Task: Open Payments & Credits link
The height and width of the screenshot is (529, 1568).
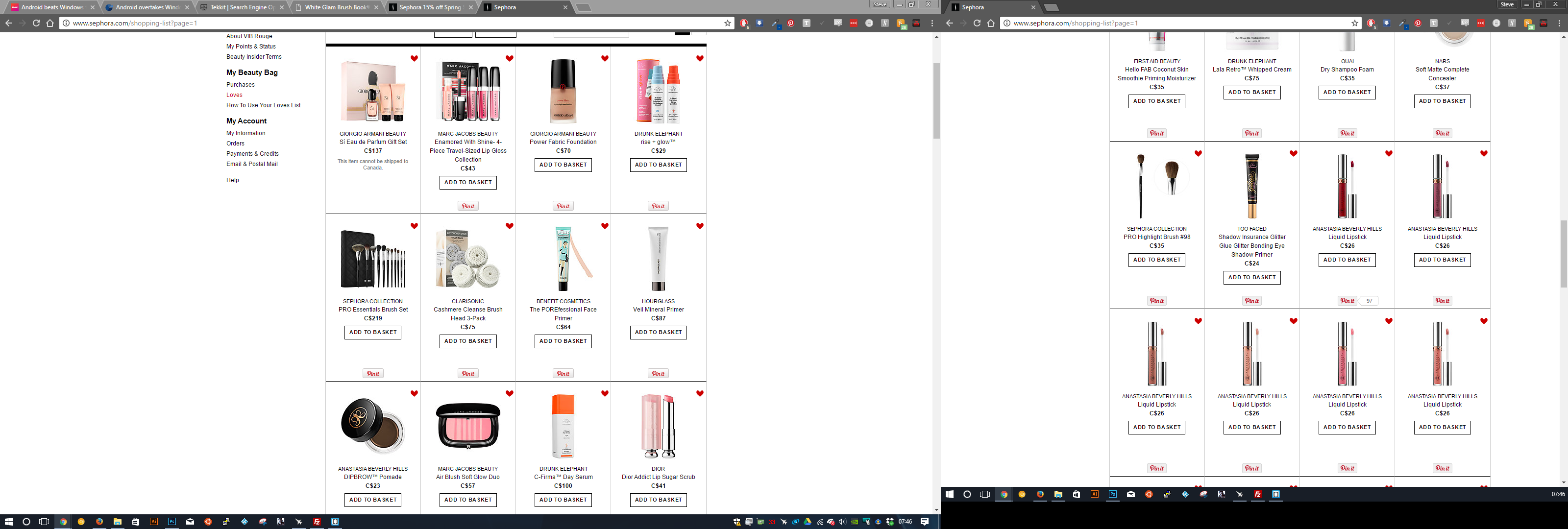Action: click(x=253, y=154)
